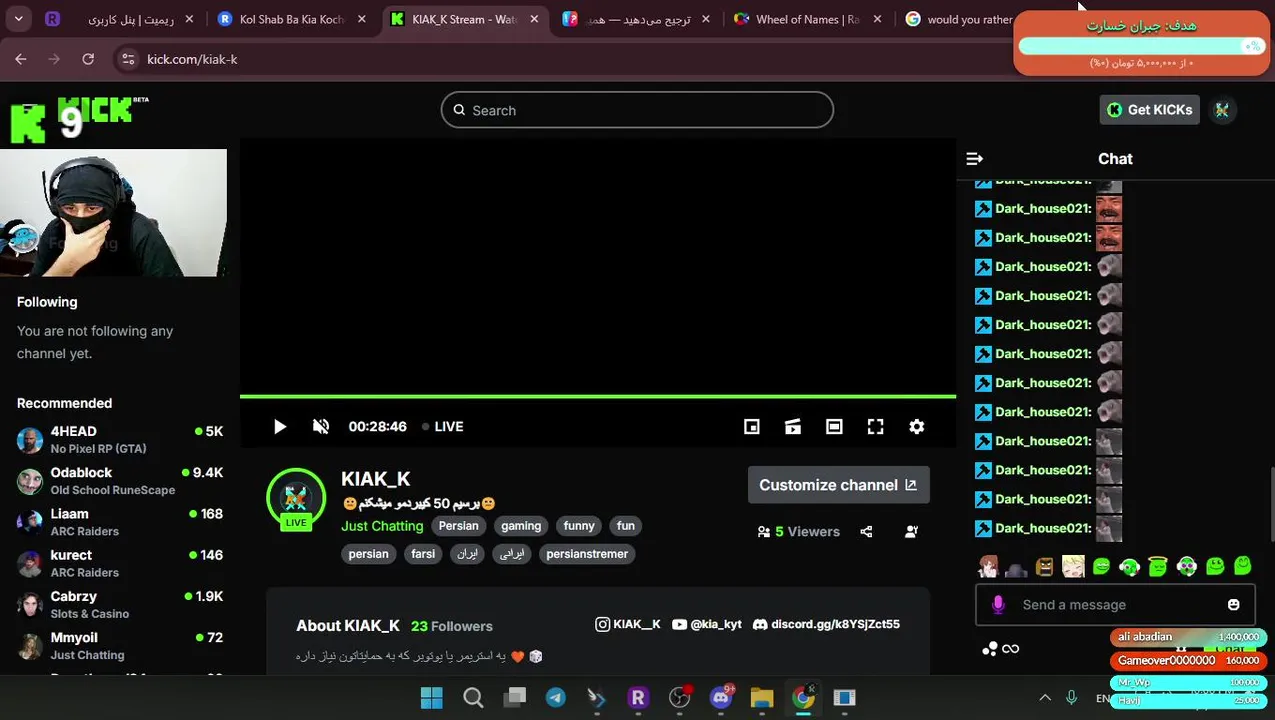
Task: Click the Get KICKs button
Action: (1149, 110)
